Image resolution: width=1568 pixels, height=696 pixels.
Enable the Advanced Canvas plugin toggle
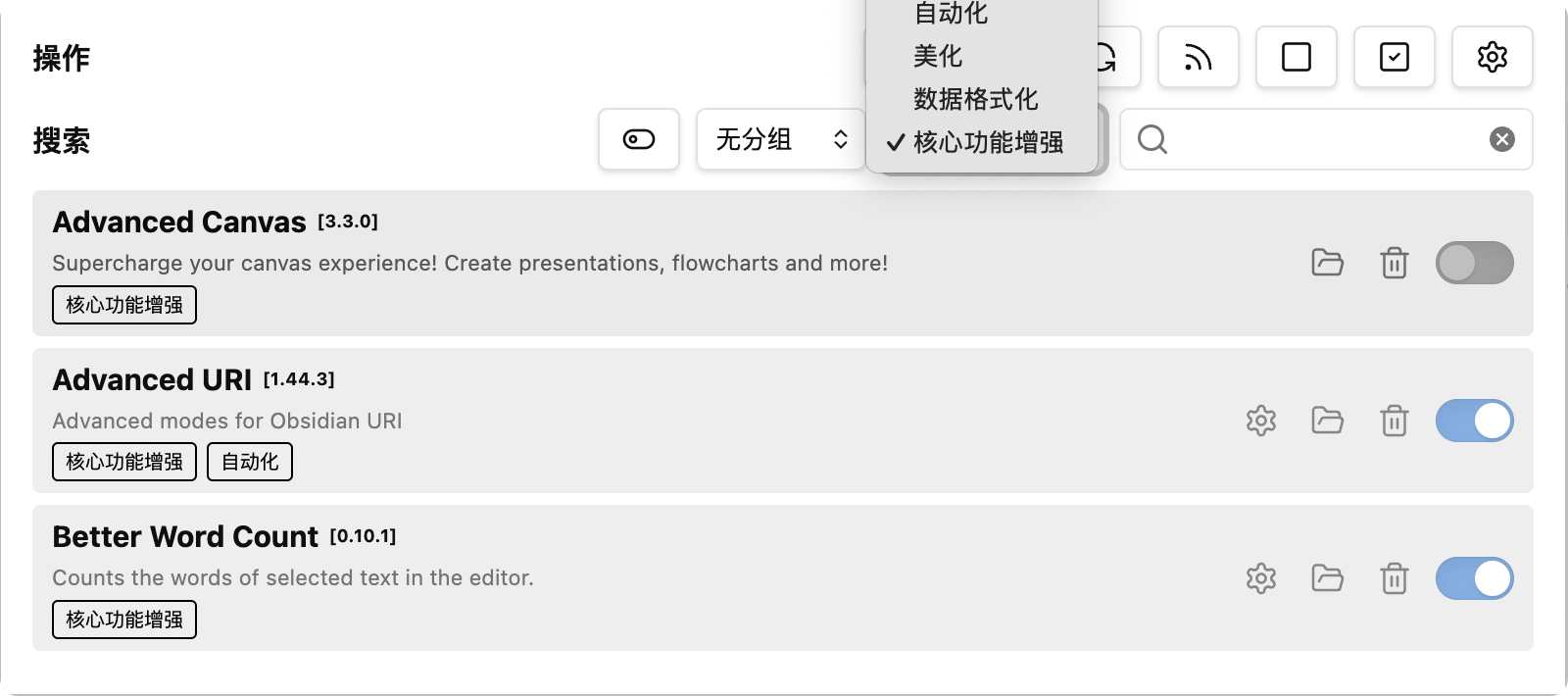tap(1474, 263)
